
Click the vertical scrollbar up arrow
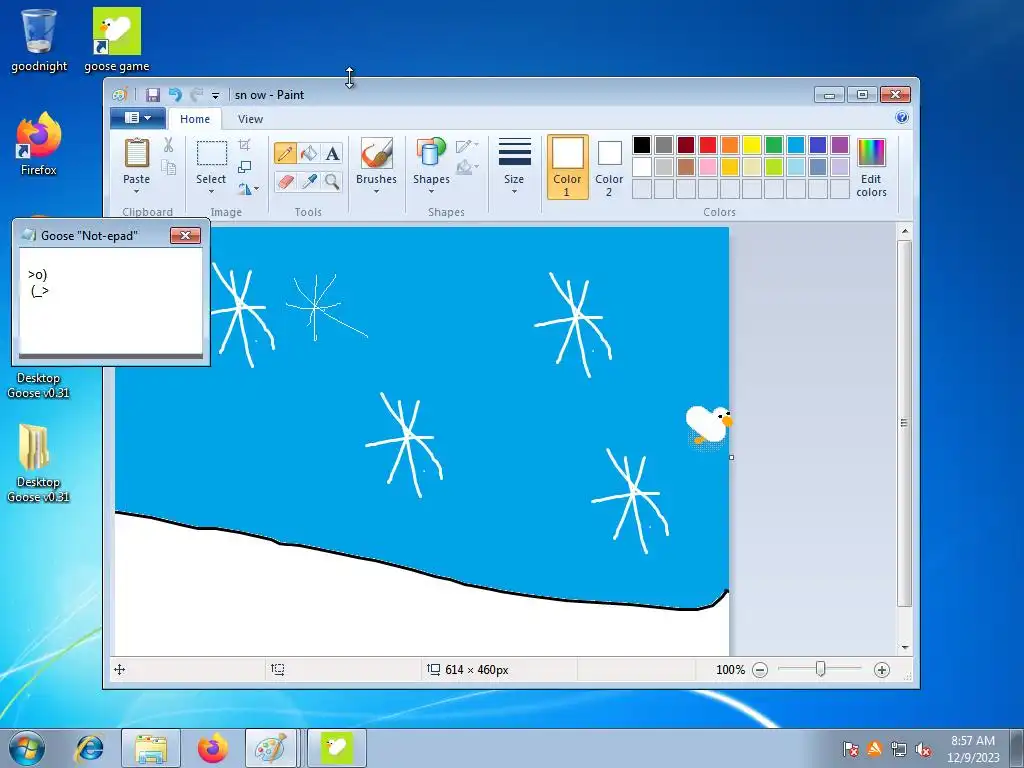click(x=905, y=231)
